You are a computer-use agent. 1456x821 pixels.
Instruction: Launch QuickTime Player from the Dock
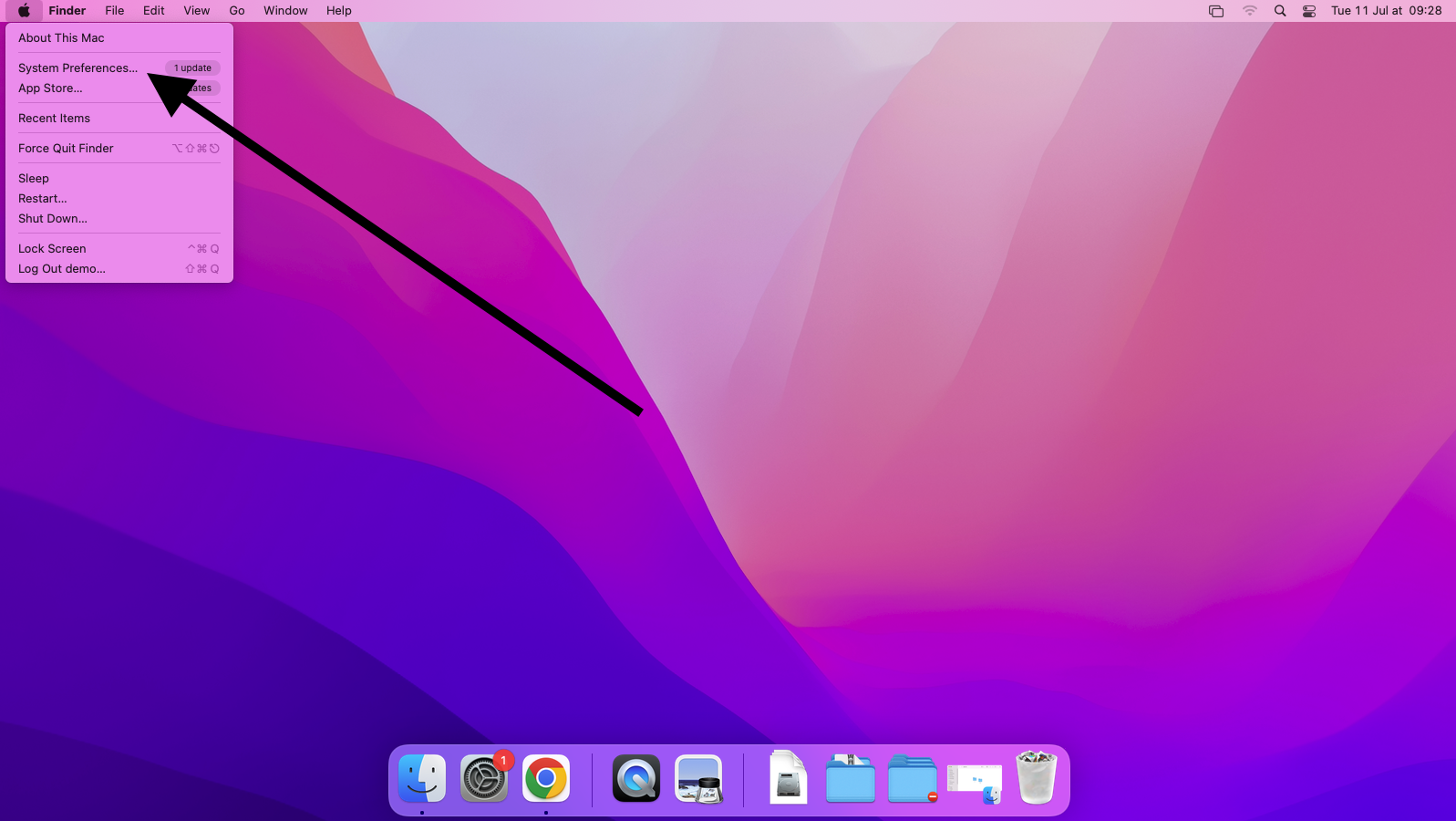[x=635, y=779]
